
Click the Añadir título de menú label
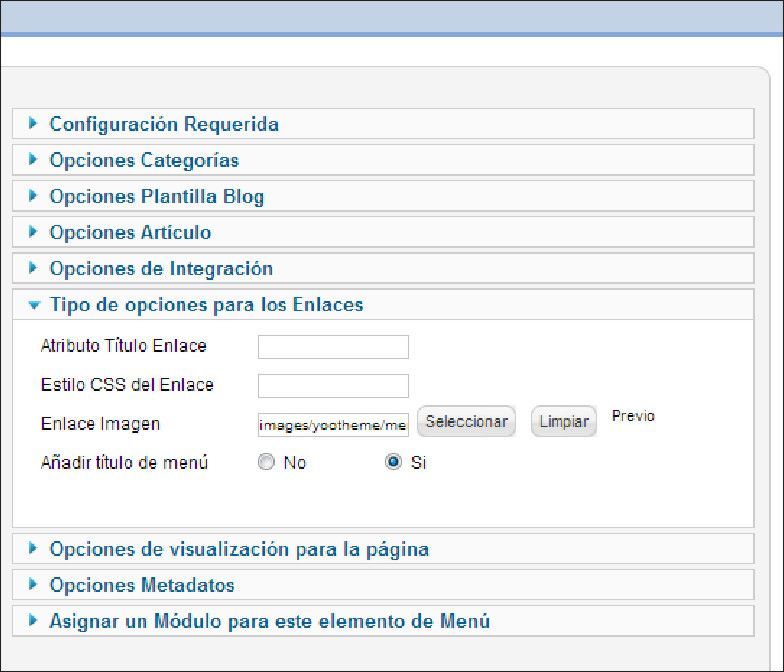point(124,462)
